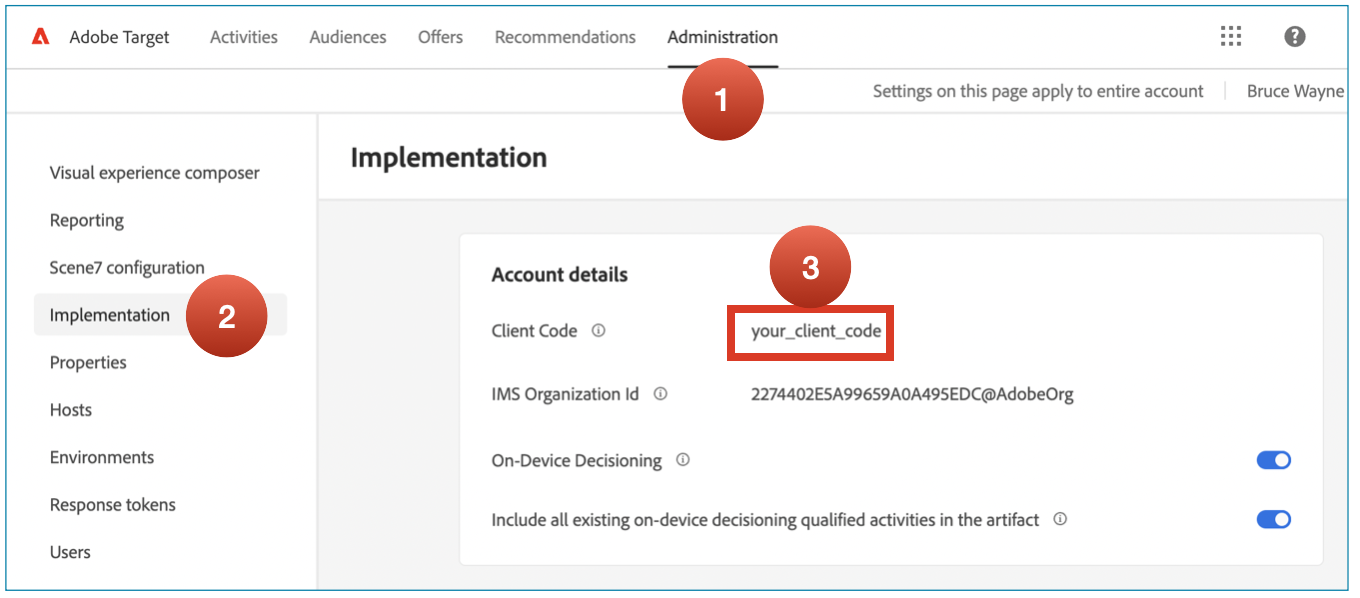Screen dimensions: 1360x598
Task: Click the On-Device Decisioning label
Action: click(x=577, y=461)
